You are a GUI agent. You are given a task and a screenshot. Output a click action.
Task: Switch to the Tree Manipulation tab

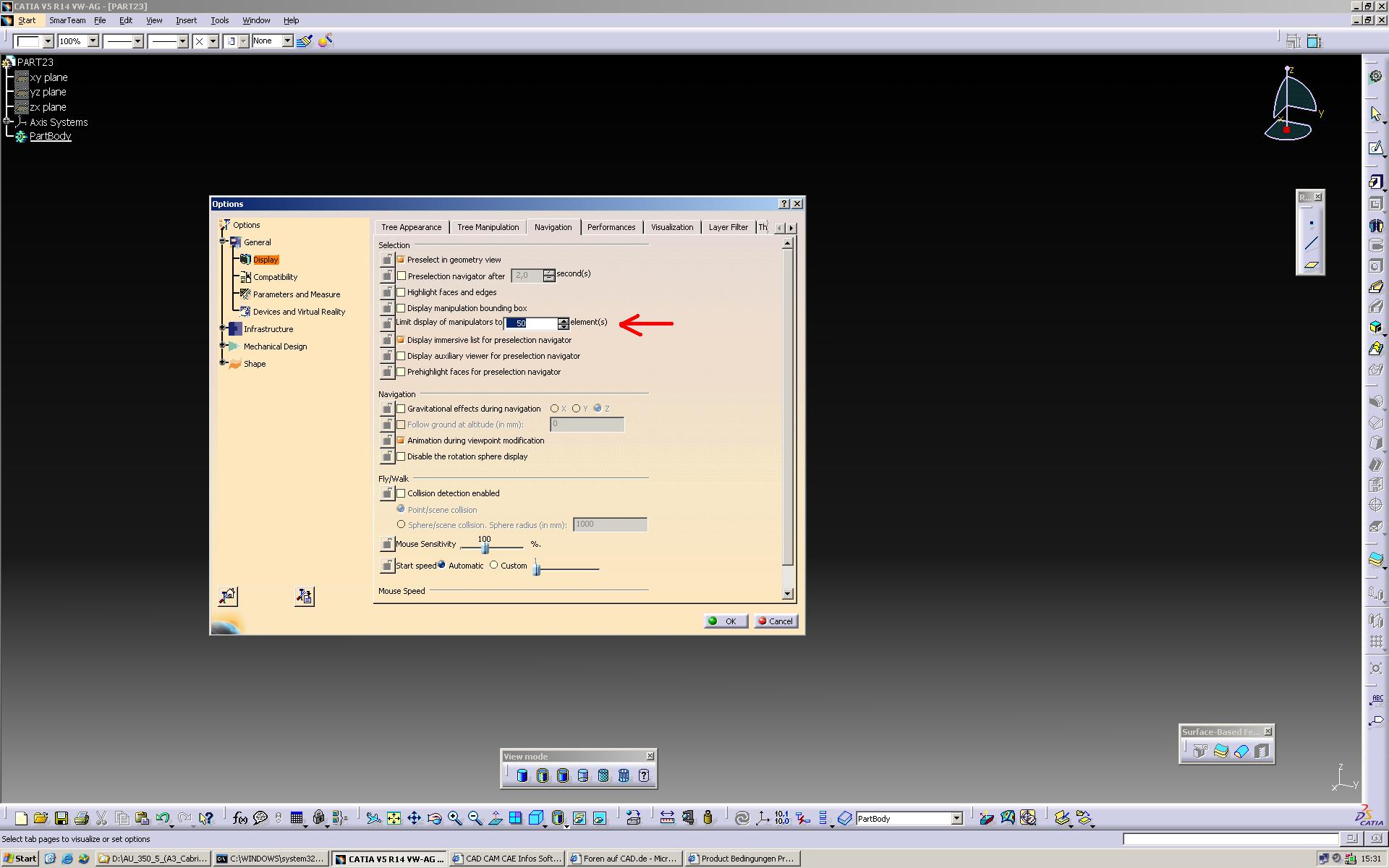click(x=488, y=227)
